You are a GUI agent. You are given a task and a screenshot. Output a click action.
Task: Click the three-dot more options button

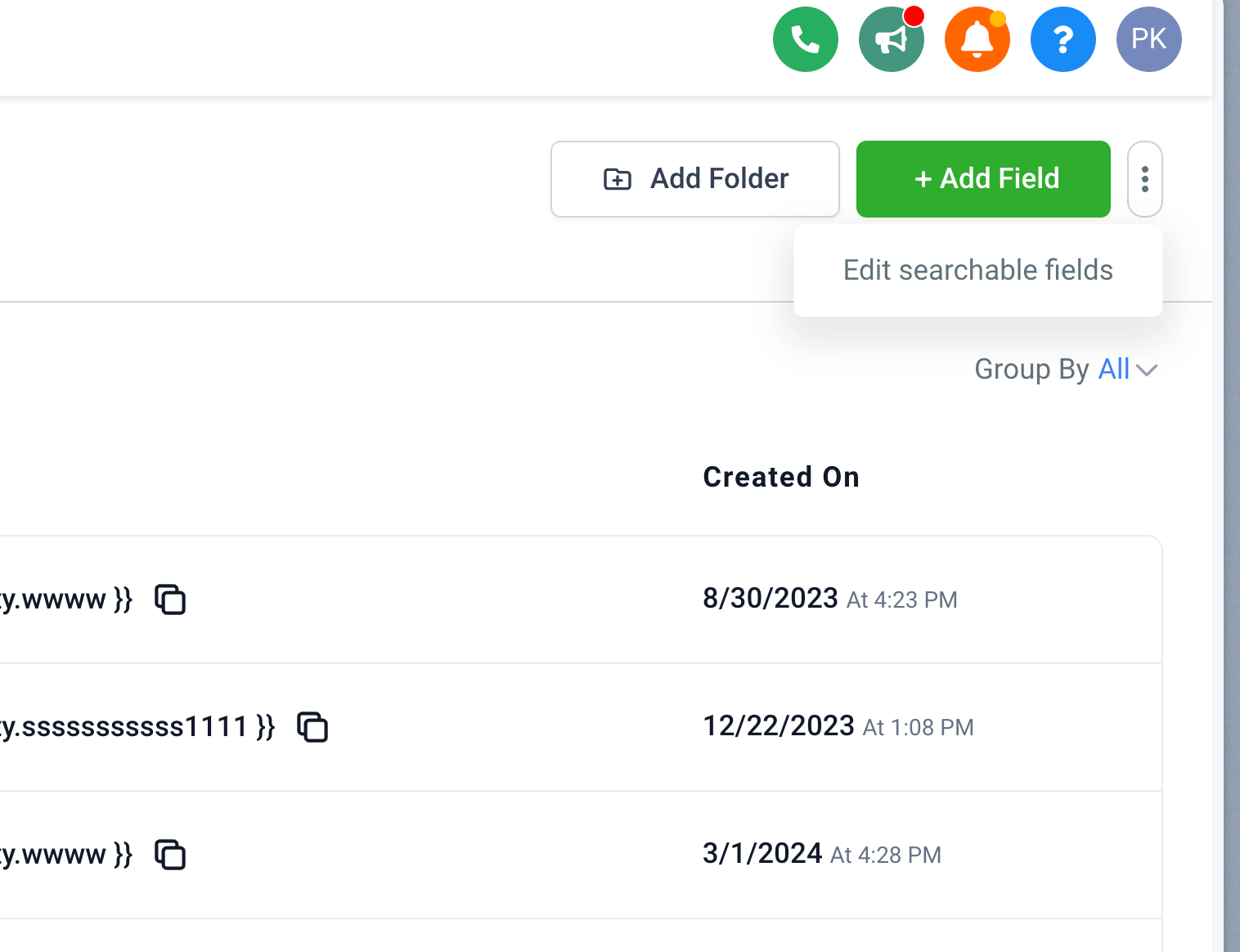(1144, 179)
